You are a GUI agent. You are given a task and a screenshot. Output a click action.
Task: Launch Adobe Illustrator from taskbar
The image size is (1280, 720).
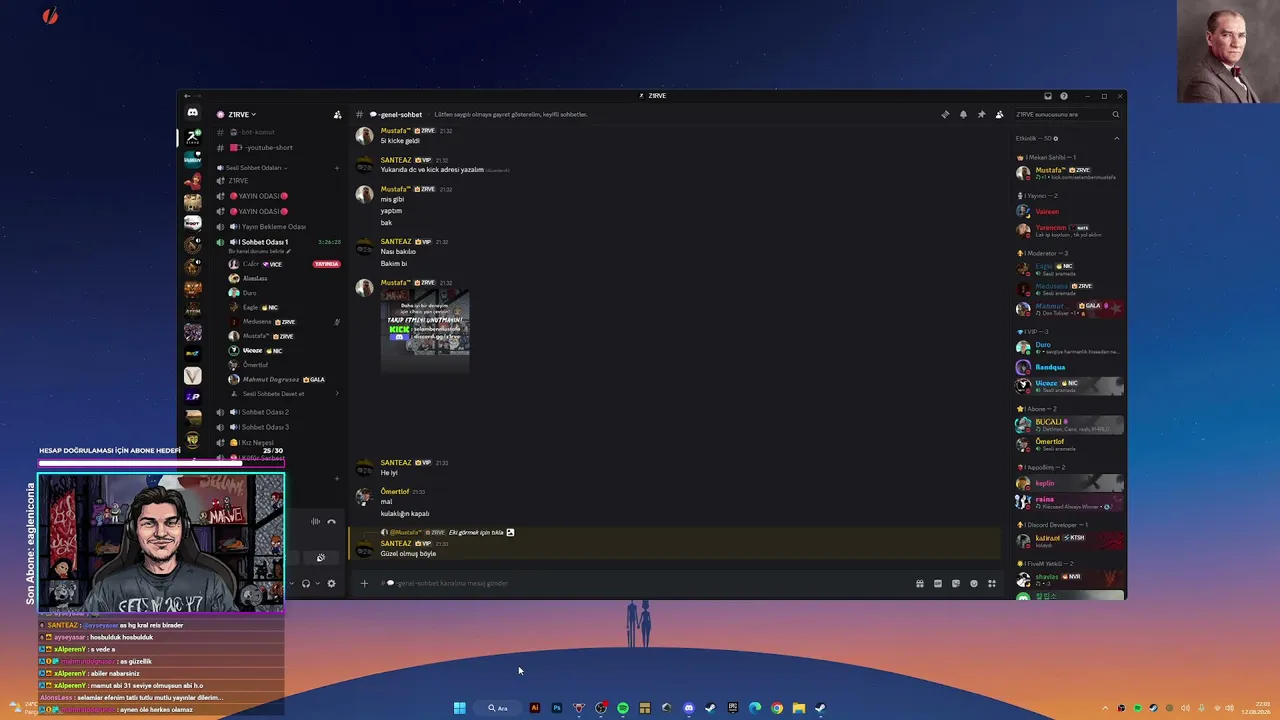coord(534,708)
